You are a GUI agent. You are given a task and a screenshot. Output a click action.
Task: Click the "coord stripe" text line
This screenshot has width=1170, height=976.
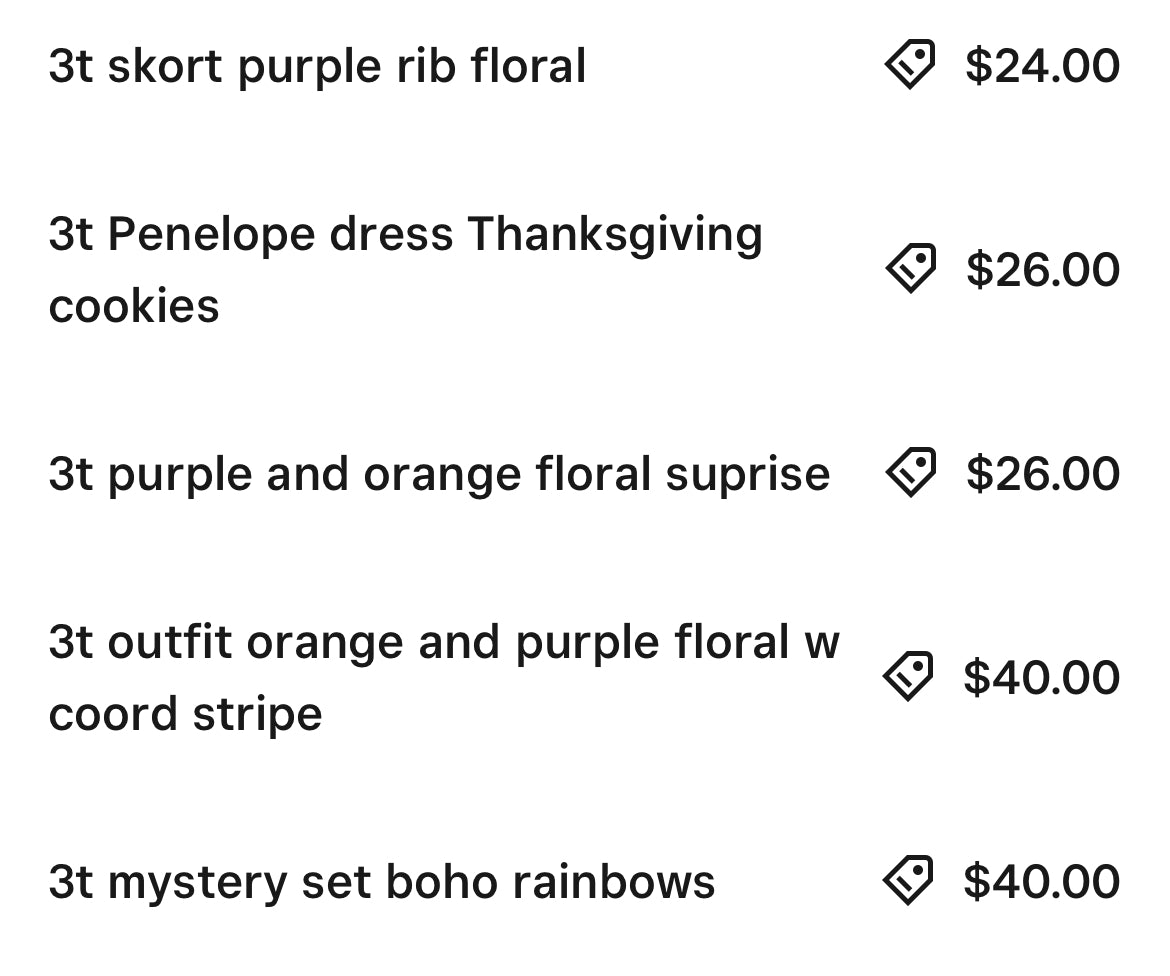185,714
